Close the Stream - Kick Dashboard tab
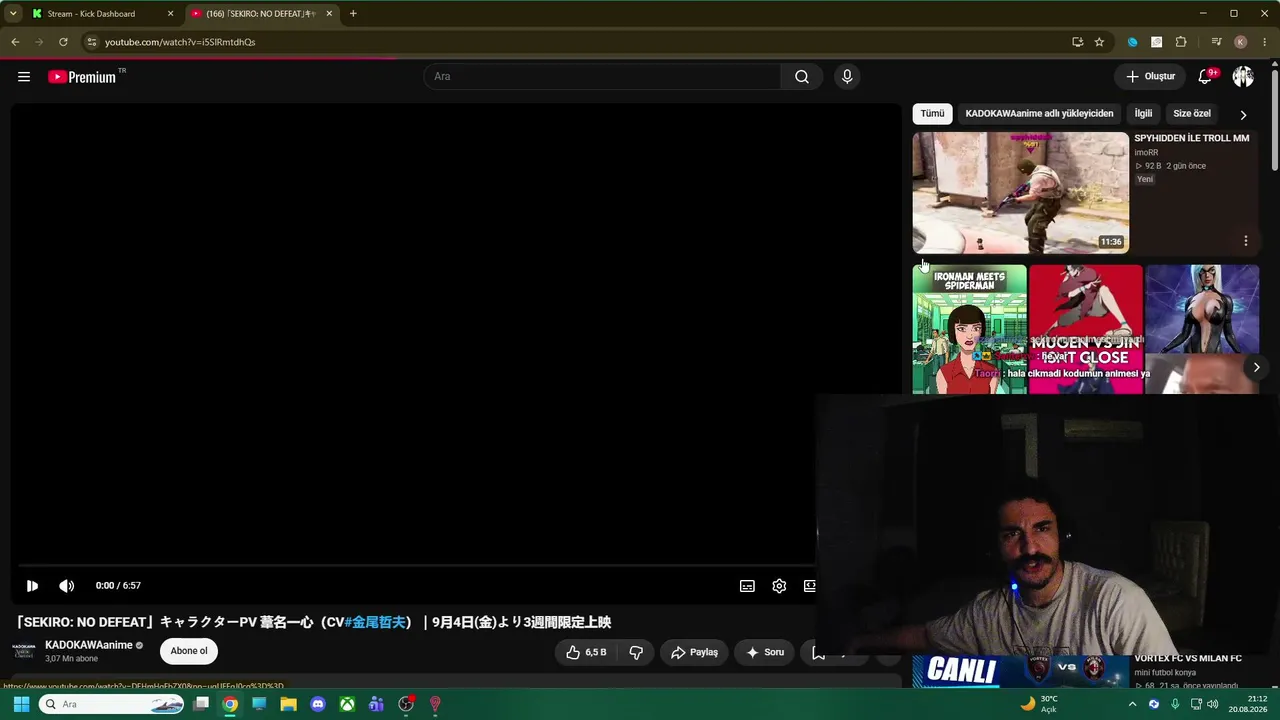Screen dimensions: 1280x720 [170, 14]
